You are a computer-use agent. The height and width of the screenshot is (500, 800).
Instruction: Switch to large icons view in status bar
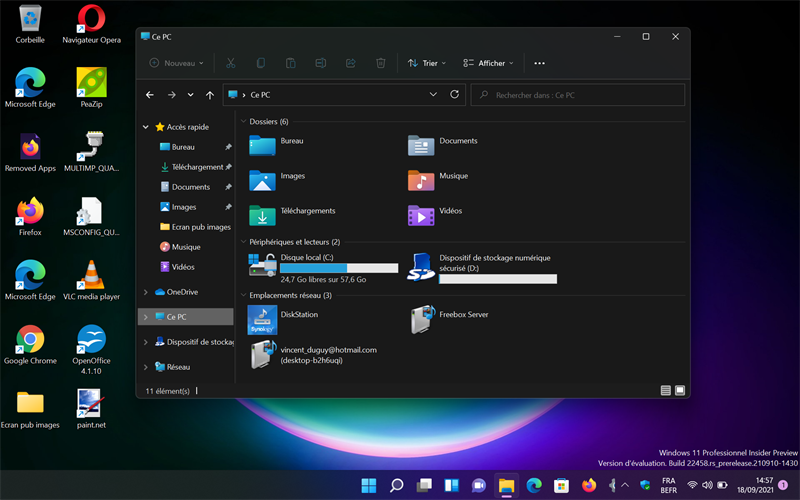pyautogui.click(x=680, y=390)
